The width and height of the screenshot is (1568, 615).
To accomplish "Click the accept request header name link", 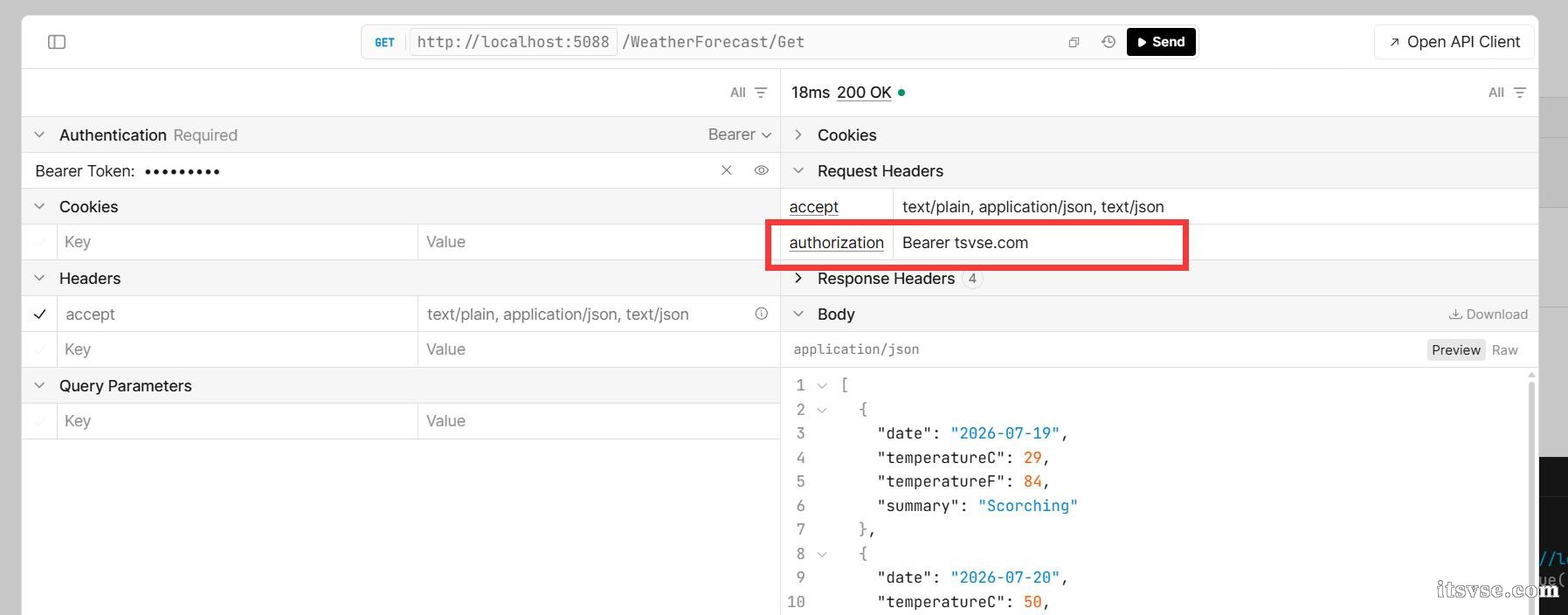I will click(813, 207).
